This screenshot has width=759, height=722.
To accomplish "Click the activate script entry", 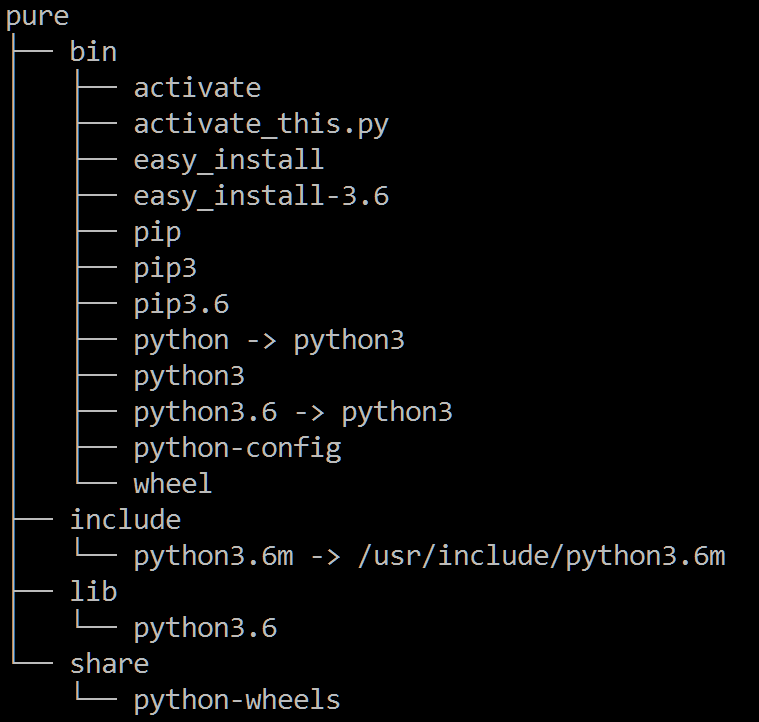I will point(197,88).
